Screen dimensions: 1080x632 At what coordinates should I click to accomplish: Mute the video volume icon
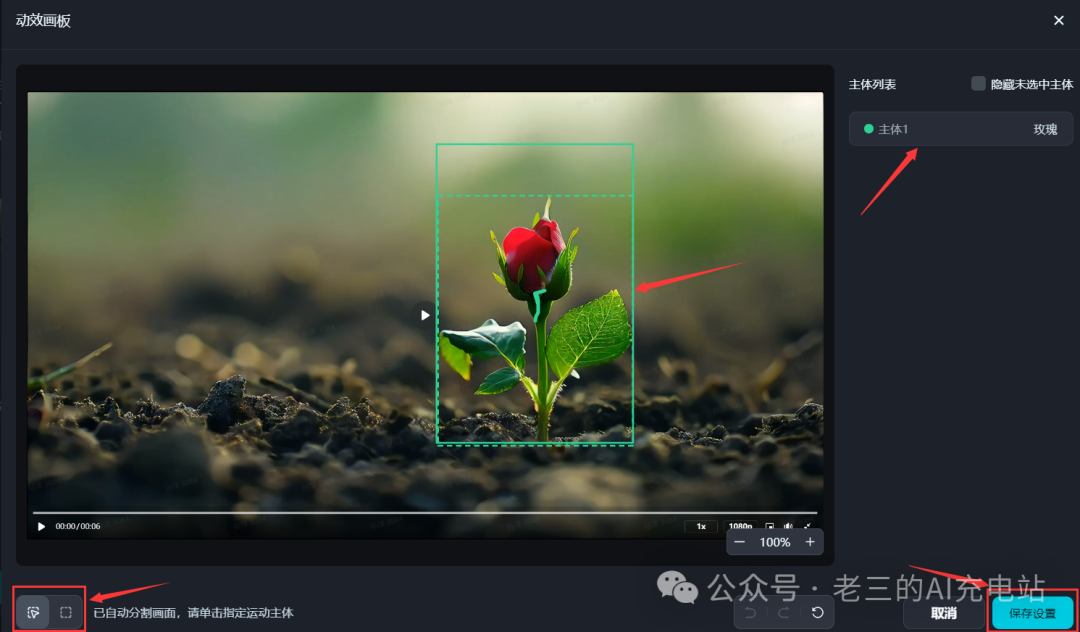tap(788, 526)
